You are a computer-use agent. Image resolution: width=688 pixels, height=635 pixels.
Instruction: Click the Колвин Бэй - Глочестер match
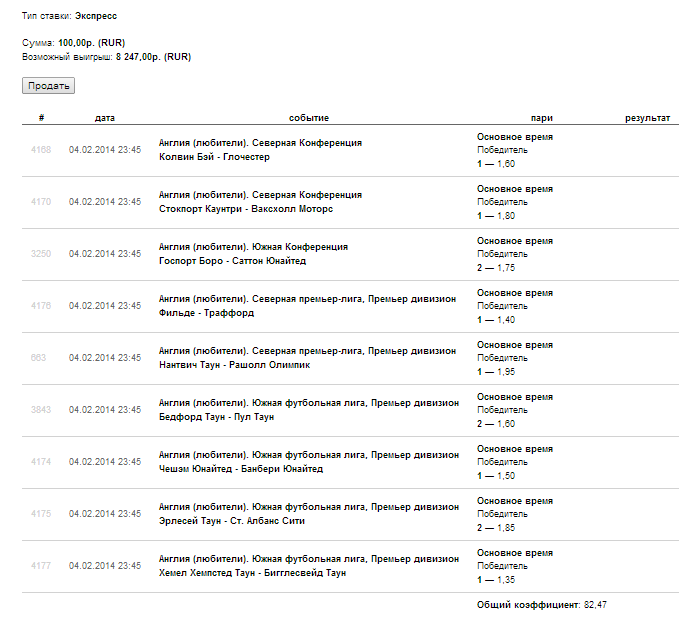click(x=214, y=157)
